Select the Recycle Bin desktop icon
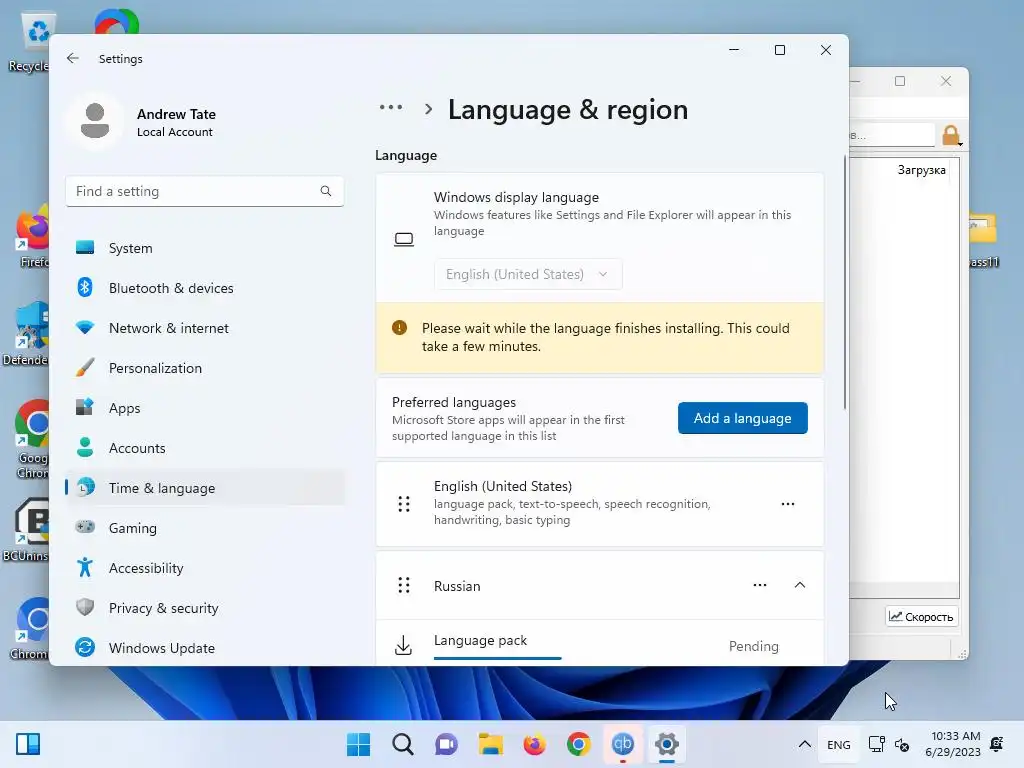The height and width of the screenshot is (768, 1024). click(x=30, y=43)
